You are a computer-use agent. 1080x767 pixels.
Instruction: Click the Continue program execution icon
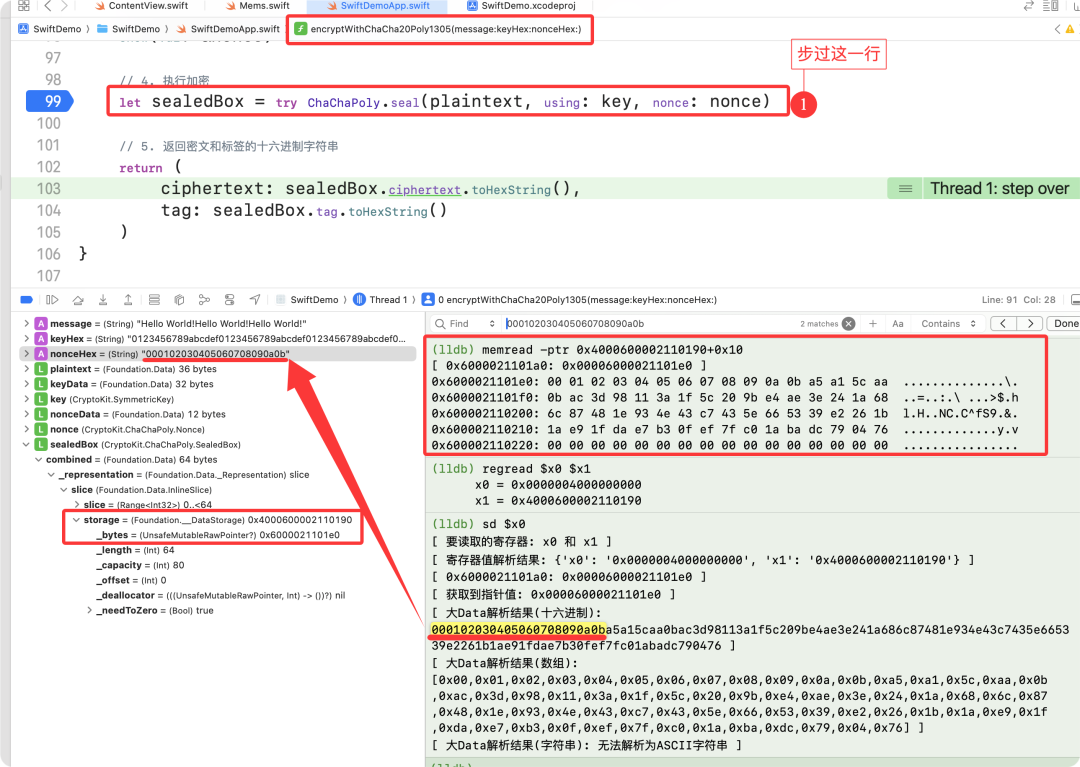pyautogui.click(x=52, y=300)
